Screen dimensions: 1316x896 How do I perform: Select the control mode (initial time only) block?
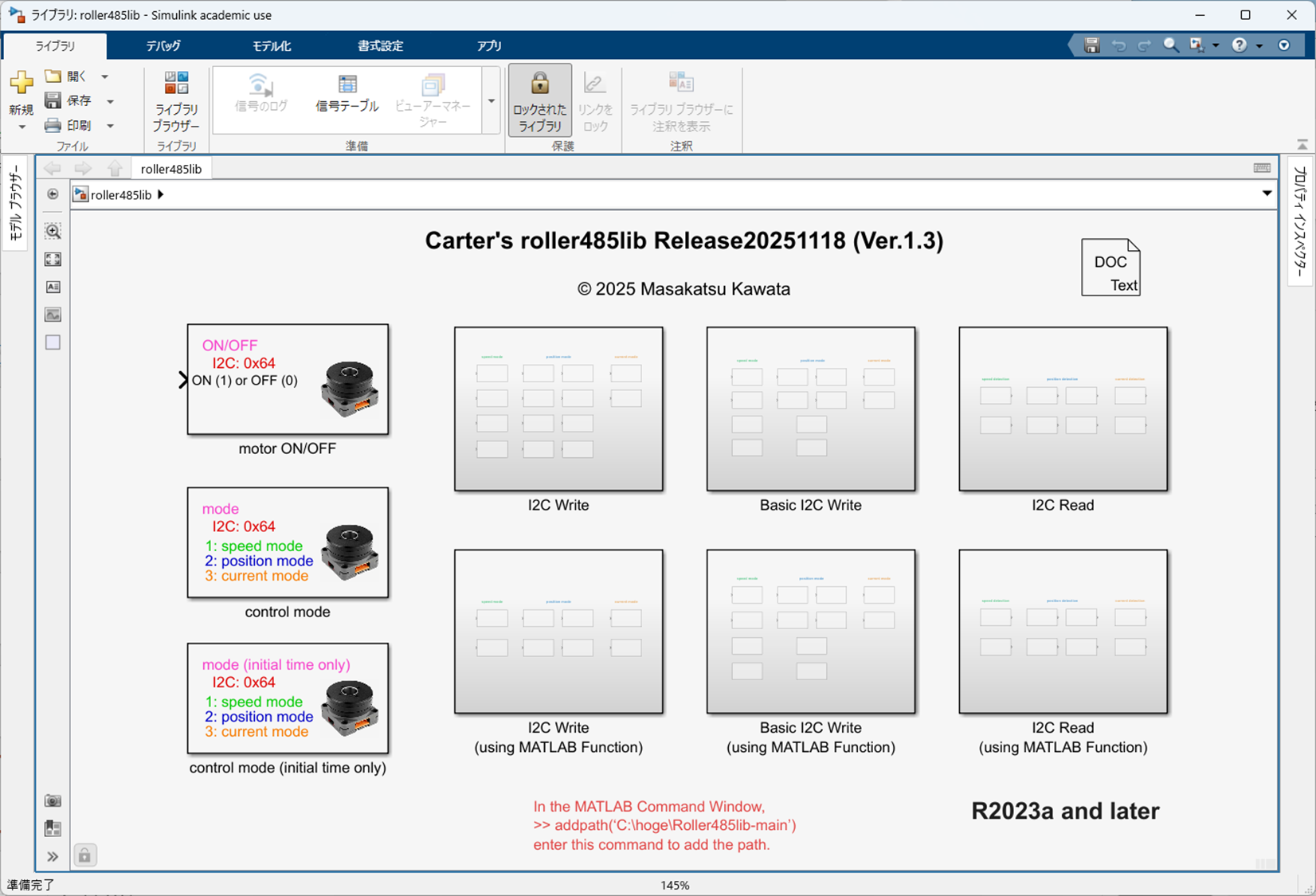point(288,698)
